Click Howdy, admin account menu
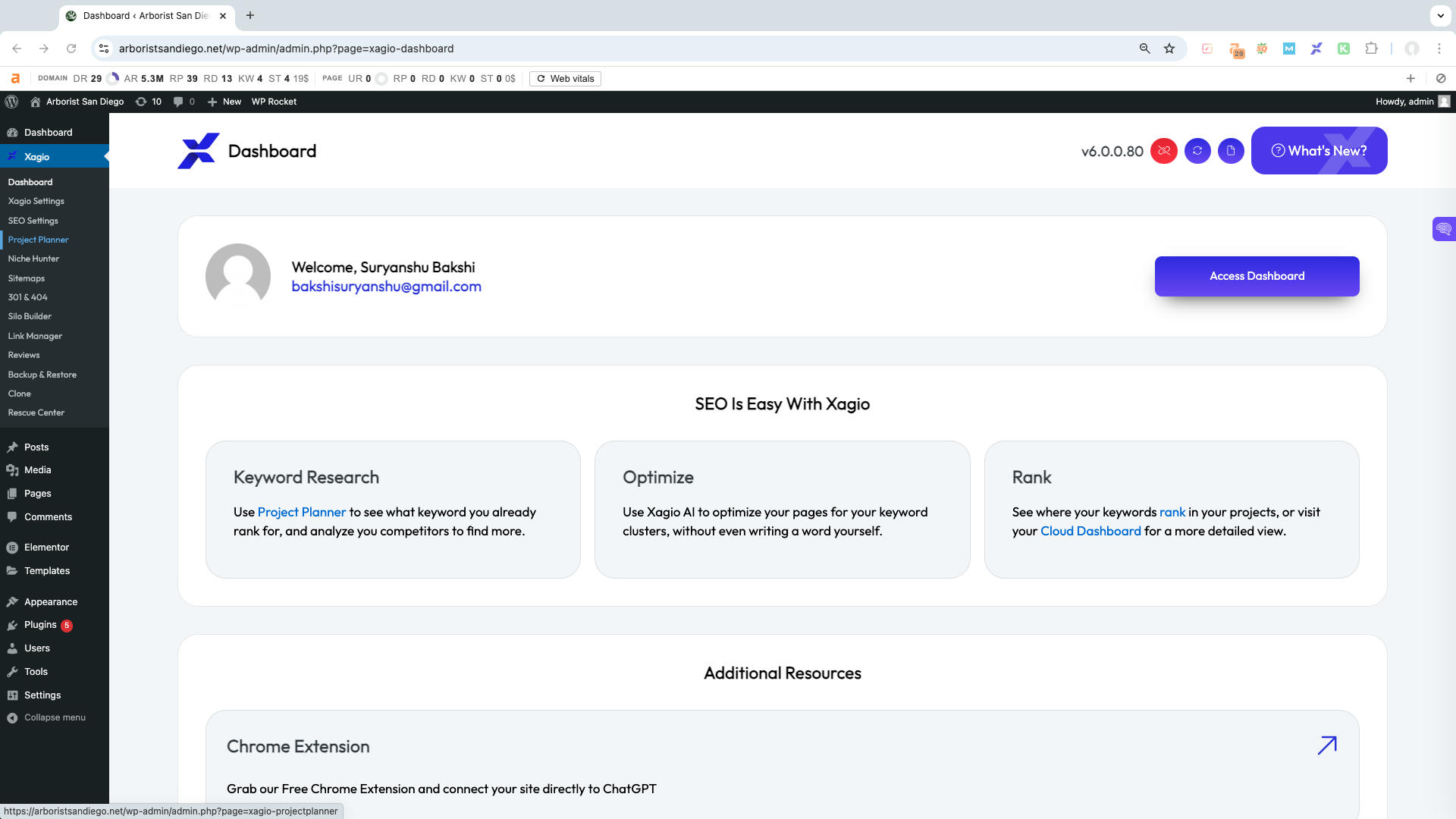The width and height of the screenshot is (1456, 819). pos(1412,102)
